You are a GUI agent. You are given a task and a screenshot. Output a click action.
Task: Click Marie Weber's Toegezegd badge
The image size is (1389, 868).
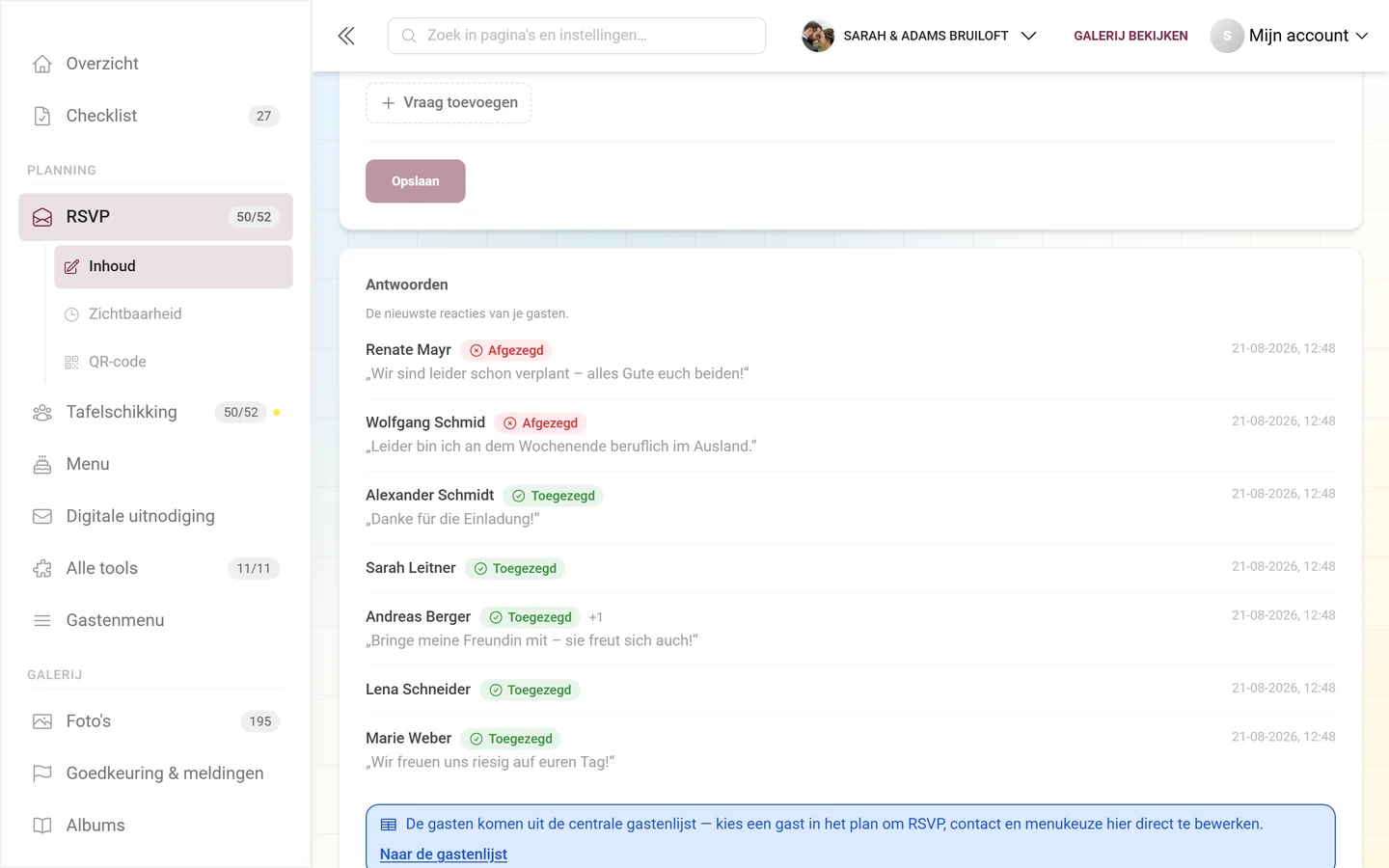(510, 739)
